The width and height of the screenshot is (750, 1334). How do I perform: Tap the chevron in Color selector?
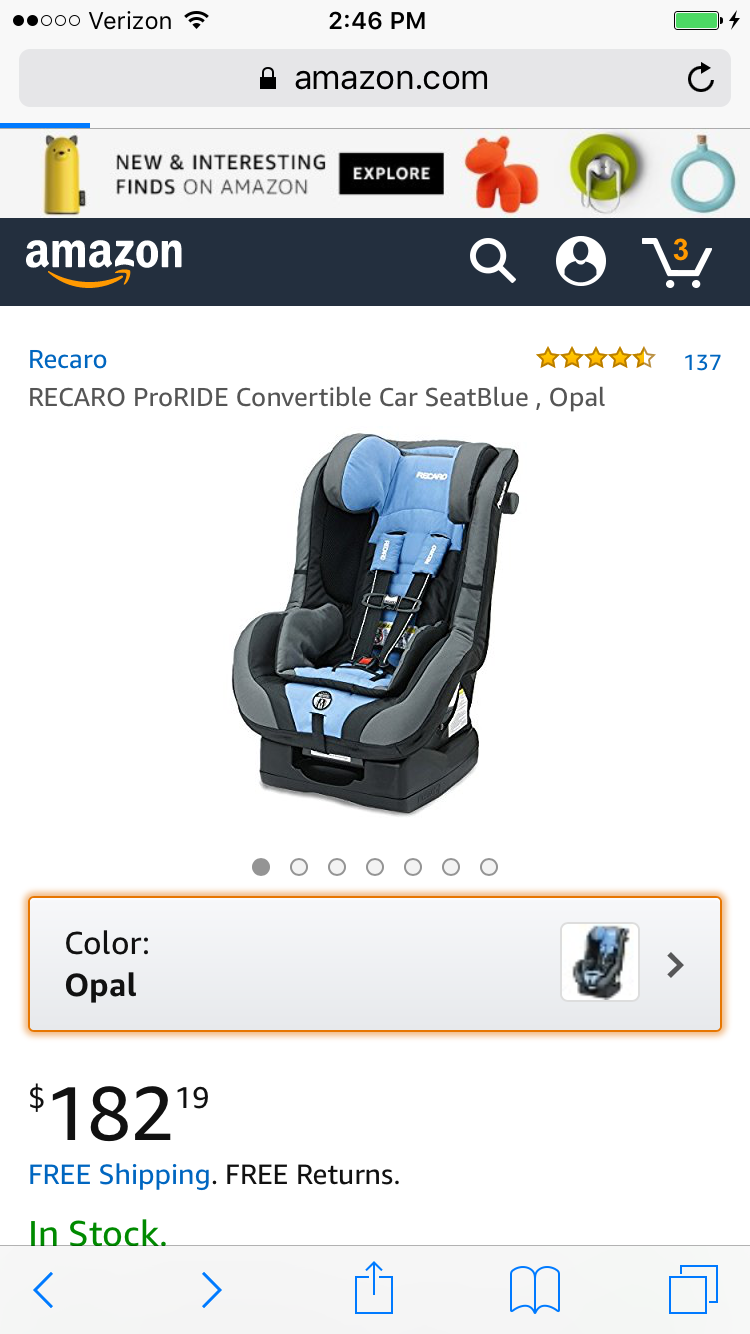tap(676, 965)
